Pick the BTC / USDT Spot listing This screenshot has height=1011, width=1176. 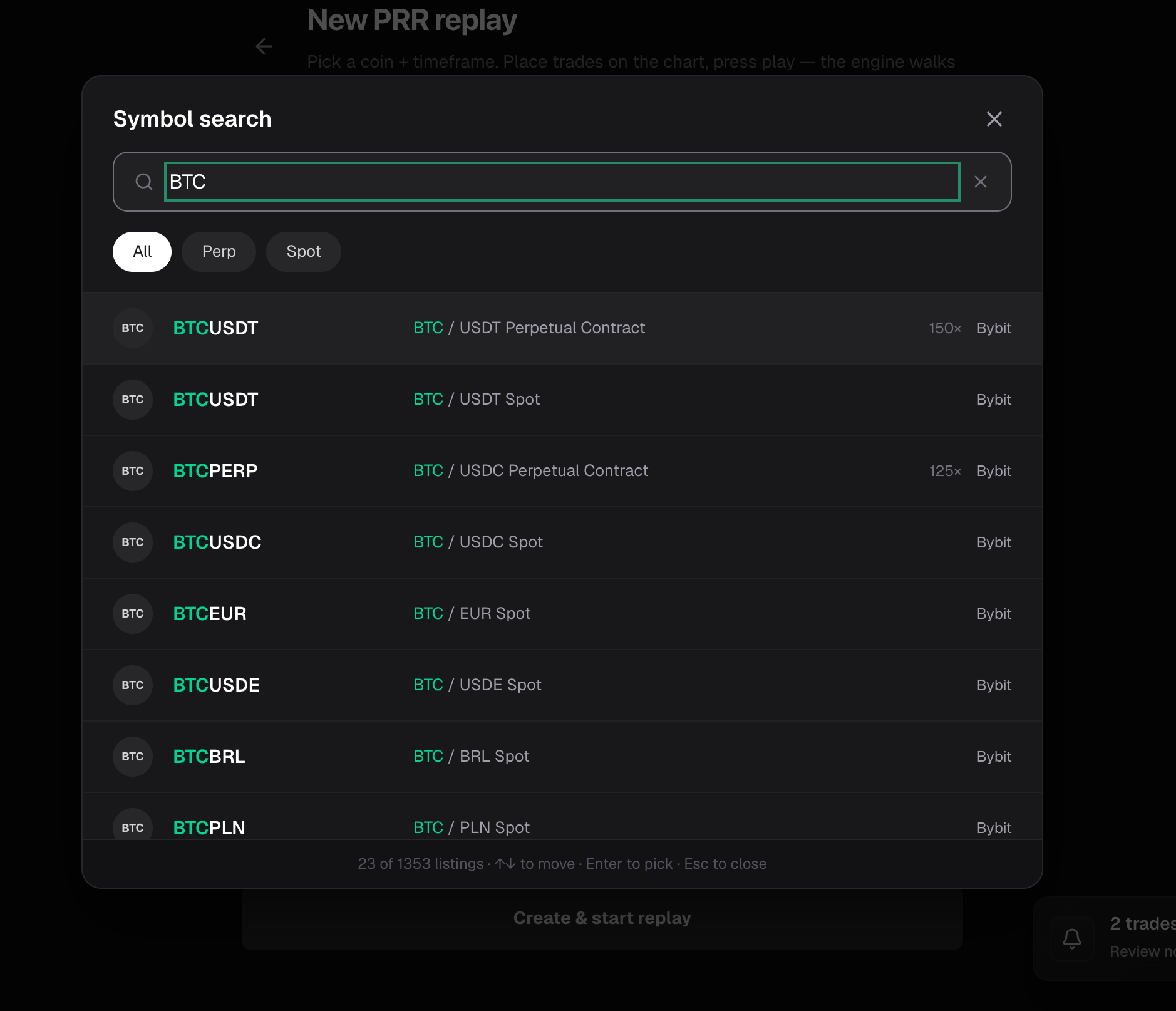point(562,400)
